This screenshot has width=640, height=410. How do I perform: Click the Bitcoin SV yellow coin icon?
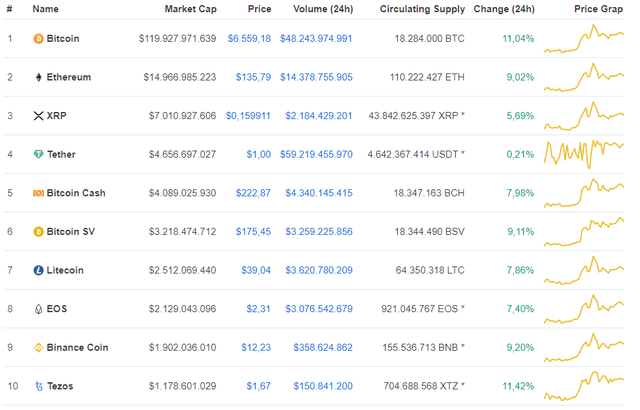pyautogui.click(x=38, y=232)
